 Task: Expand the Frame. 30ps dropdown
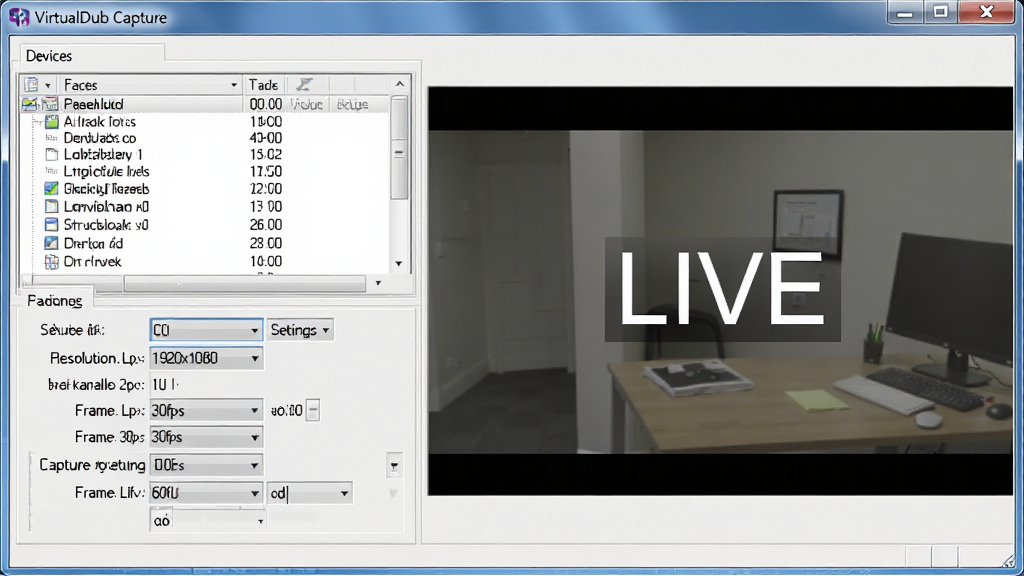(206, 437)
